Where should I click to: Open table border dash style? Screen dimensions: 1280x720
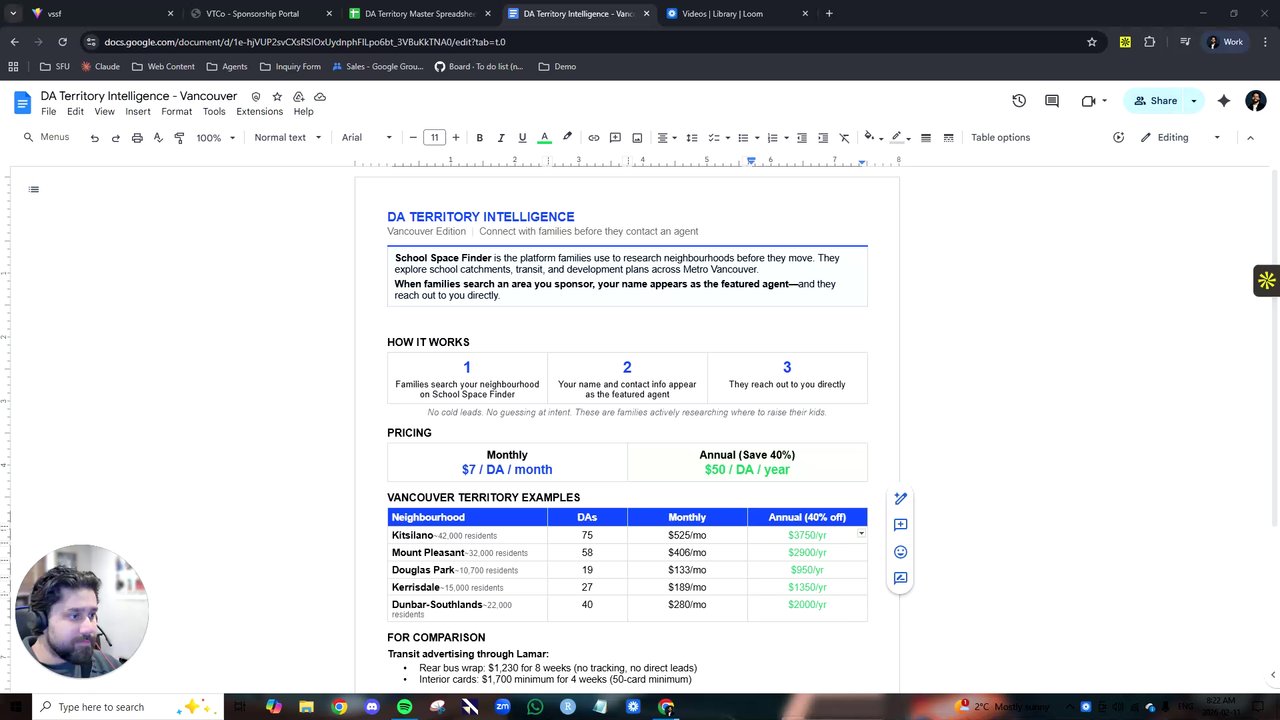click(948, 138)
